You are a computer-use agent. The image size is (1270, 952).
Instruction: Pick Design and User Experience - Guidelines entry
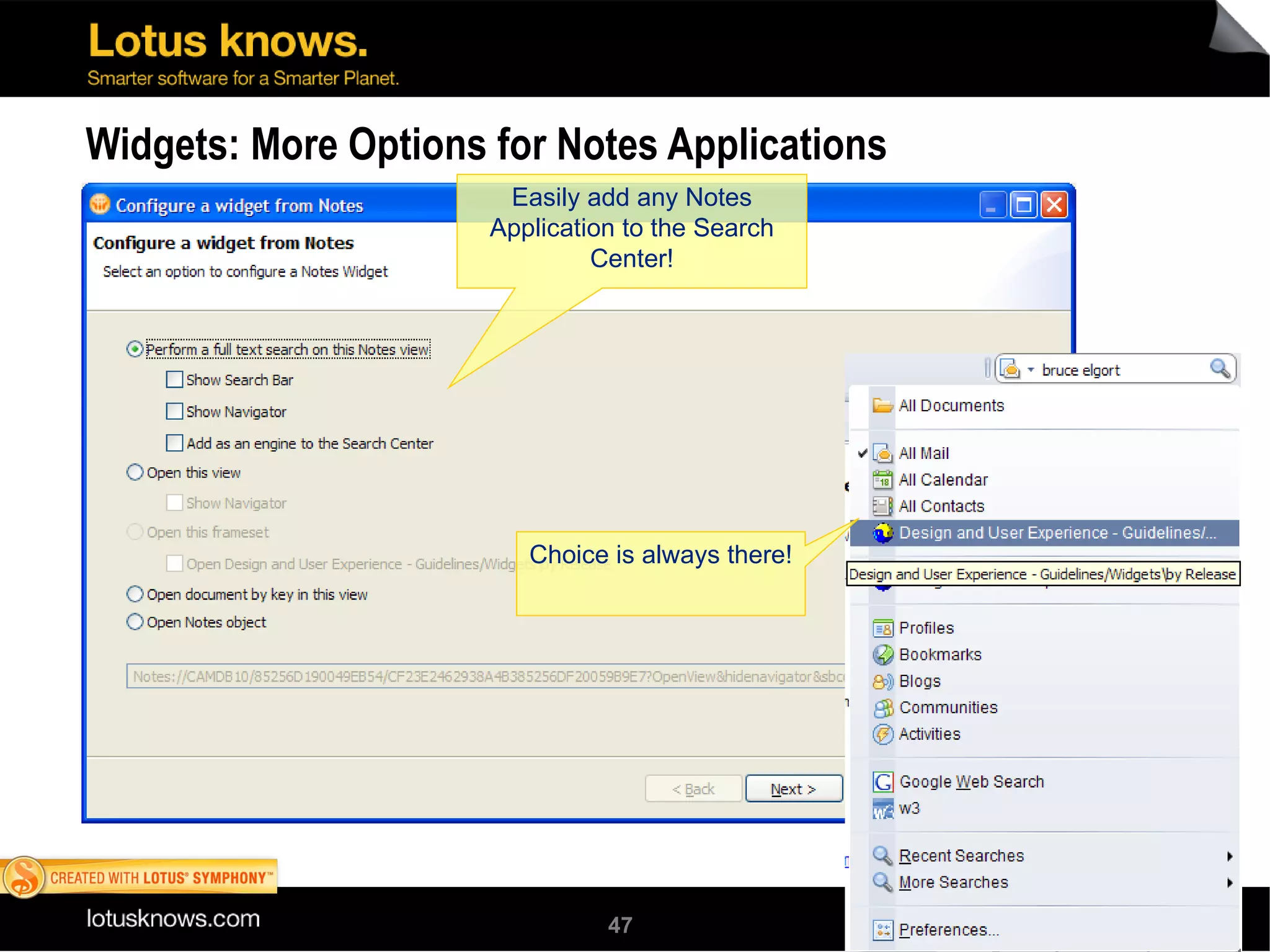click(x=1044, y=533)
